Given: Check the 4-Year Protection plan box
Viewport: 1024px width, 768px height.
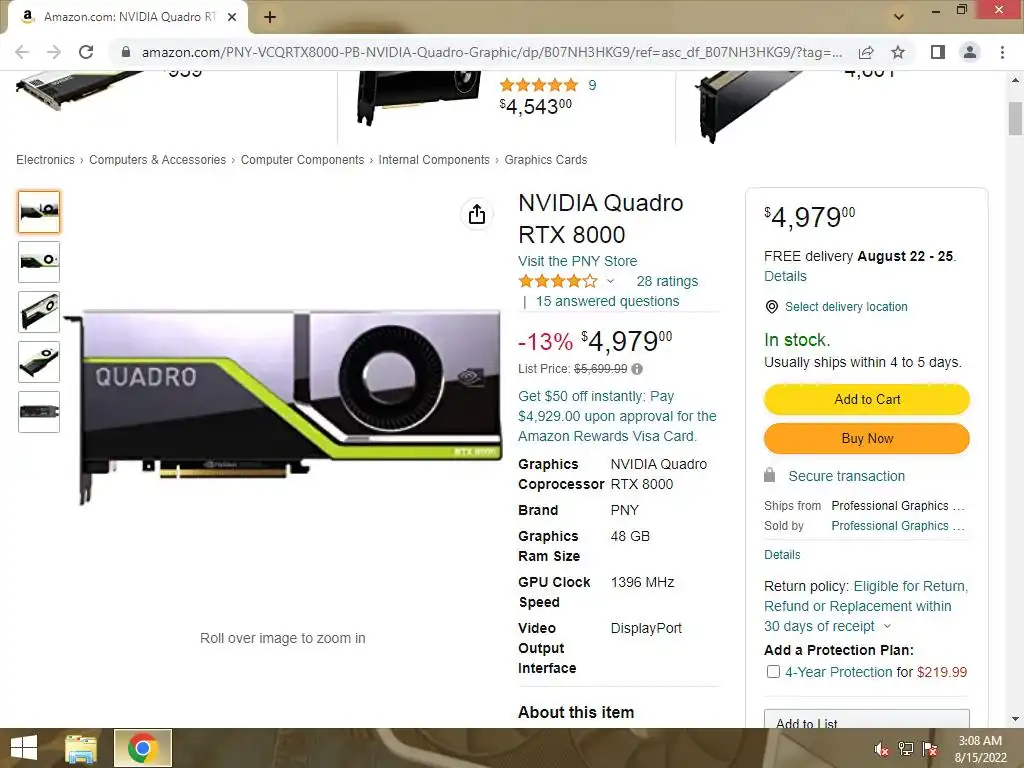Looking at the screenshot, I should [773, 672].
